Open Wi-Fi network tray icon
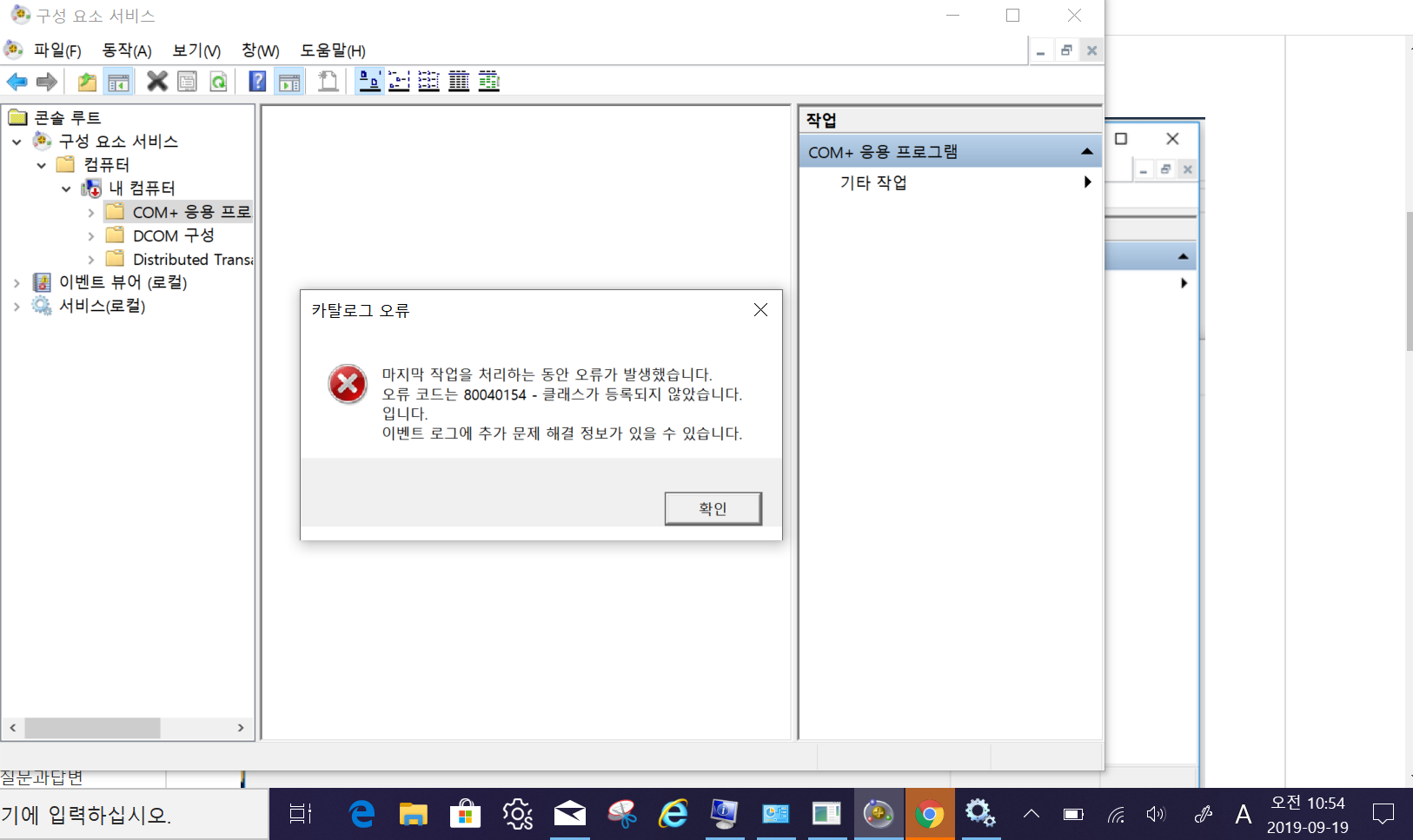1413x840 pixels. tap(1116, 814)
